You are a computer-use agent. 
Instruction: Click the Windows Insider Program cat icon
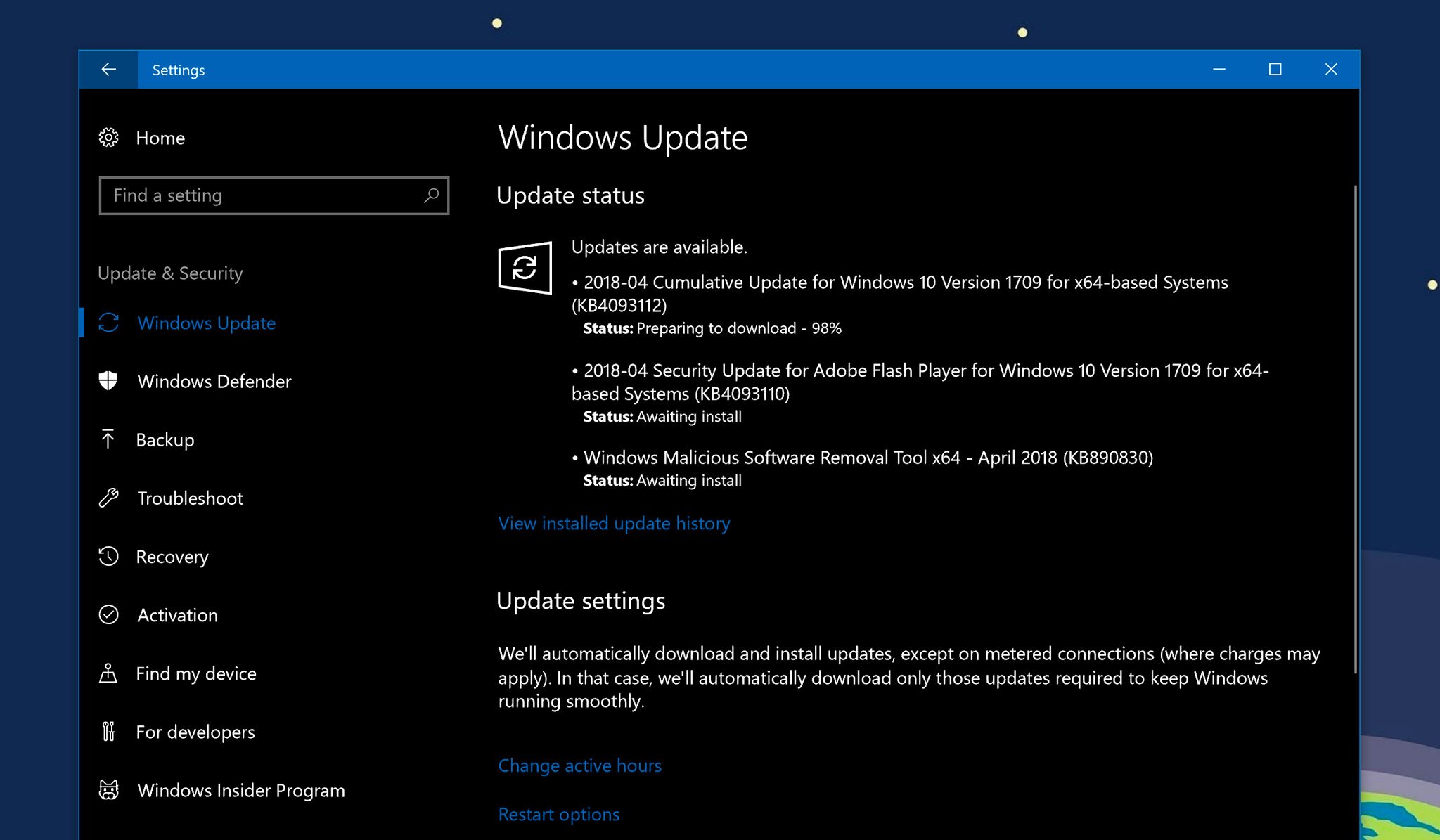pyautogui.click(x=108, y=790)
